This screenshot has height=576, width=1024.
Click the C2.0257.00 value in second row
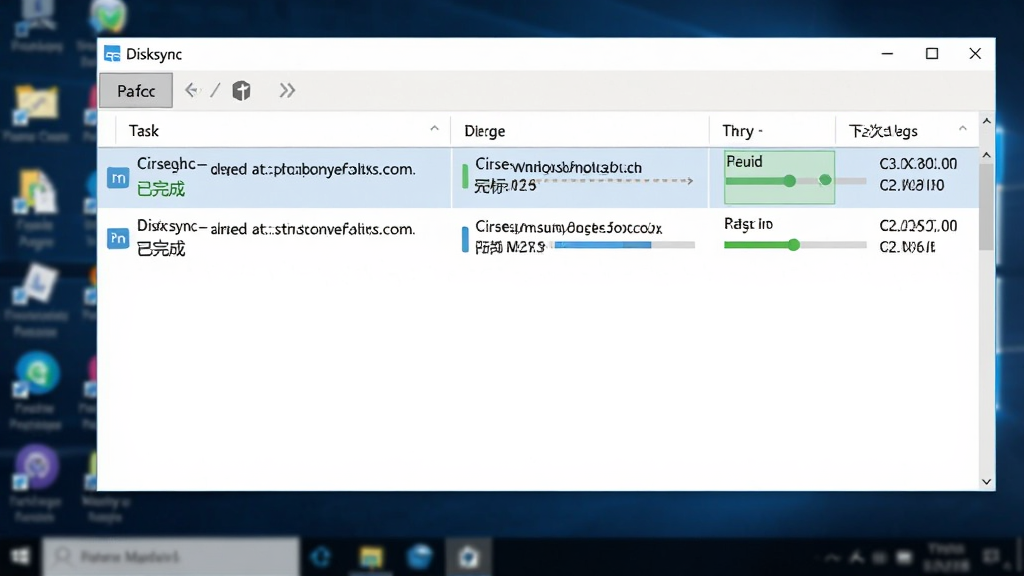coord(918,226)
